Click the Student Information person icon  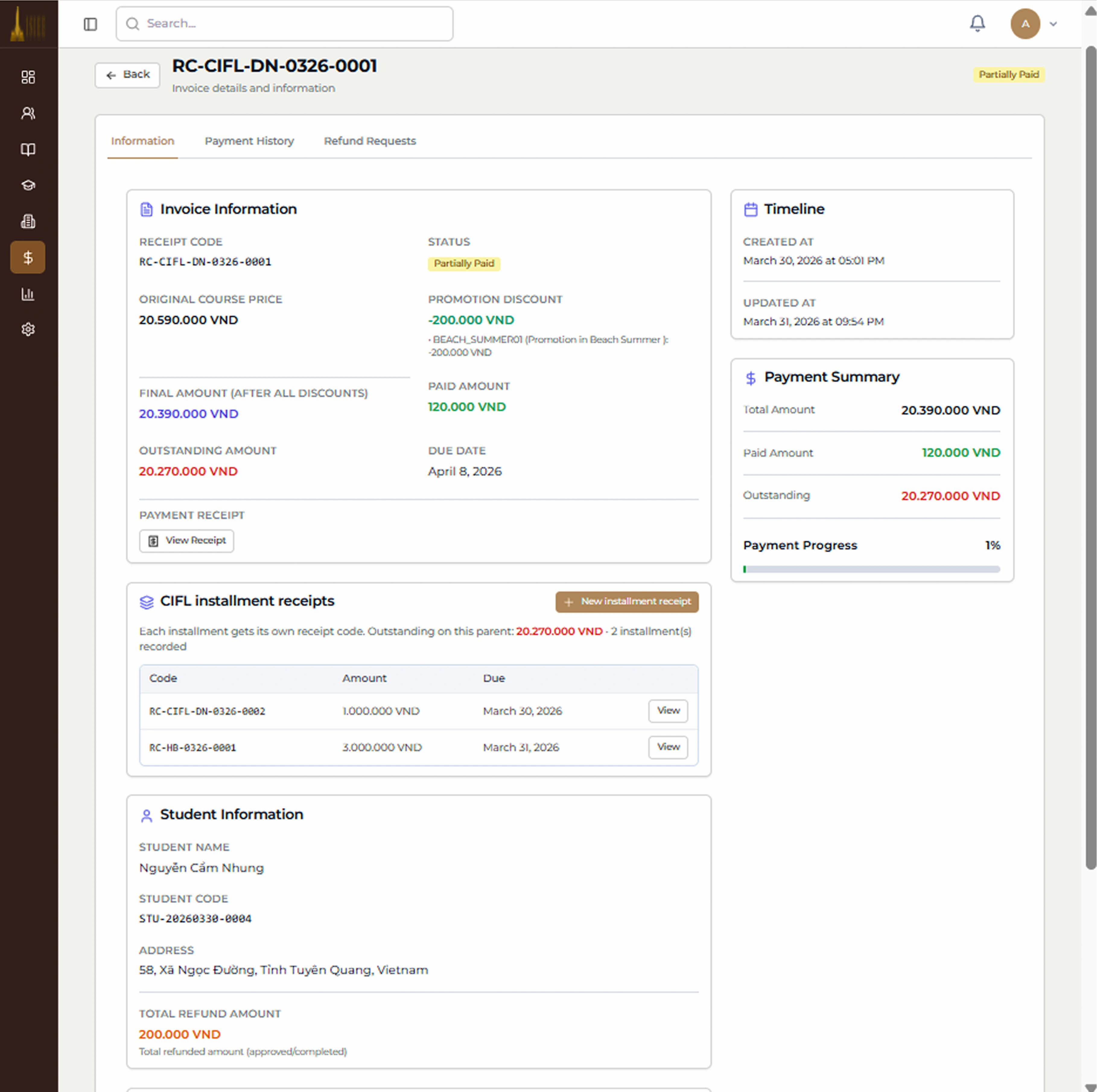pos(147,815)
